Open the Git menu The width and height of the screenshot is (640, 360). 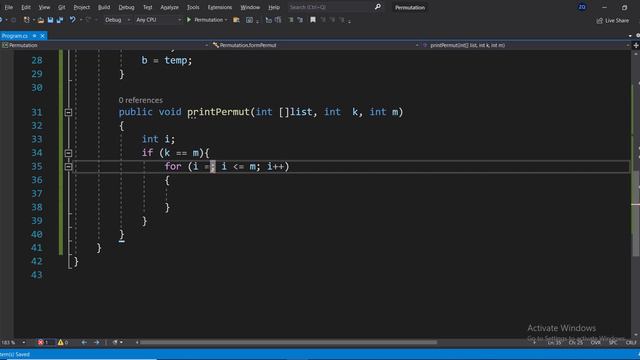(62, 7)
